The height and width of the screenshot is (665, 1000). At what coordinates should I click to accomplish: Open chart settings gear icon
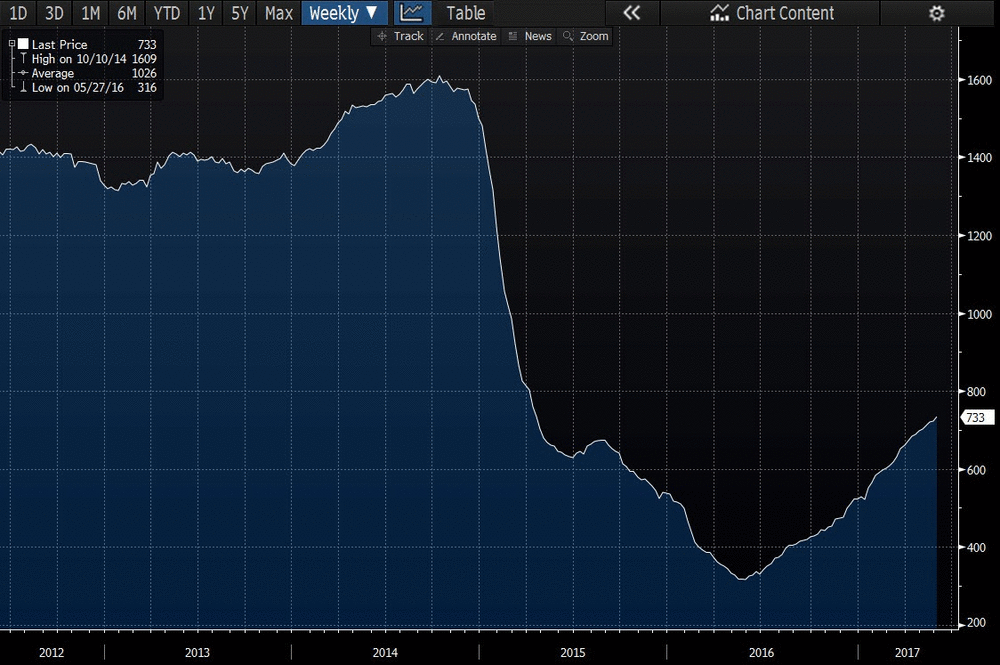tap(936, 13)
